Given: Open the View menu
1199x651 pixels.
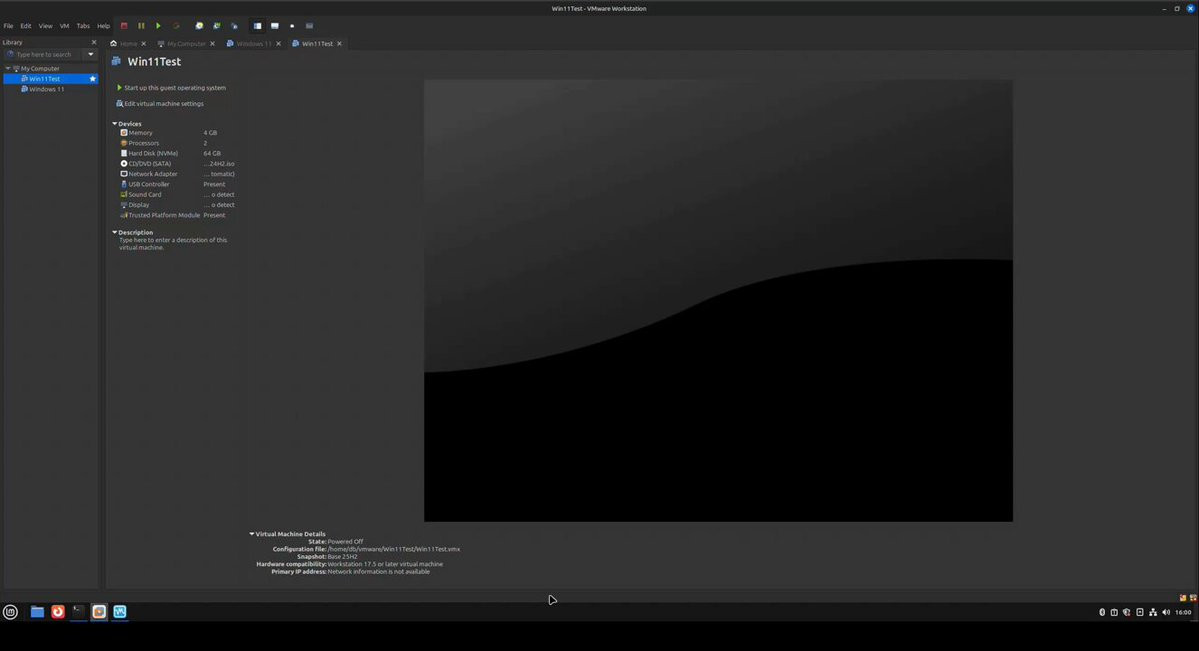Looking at the screenshot, I should [46, 26].
